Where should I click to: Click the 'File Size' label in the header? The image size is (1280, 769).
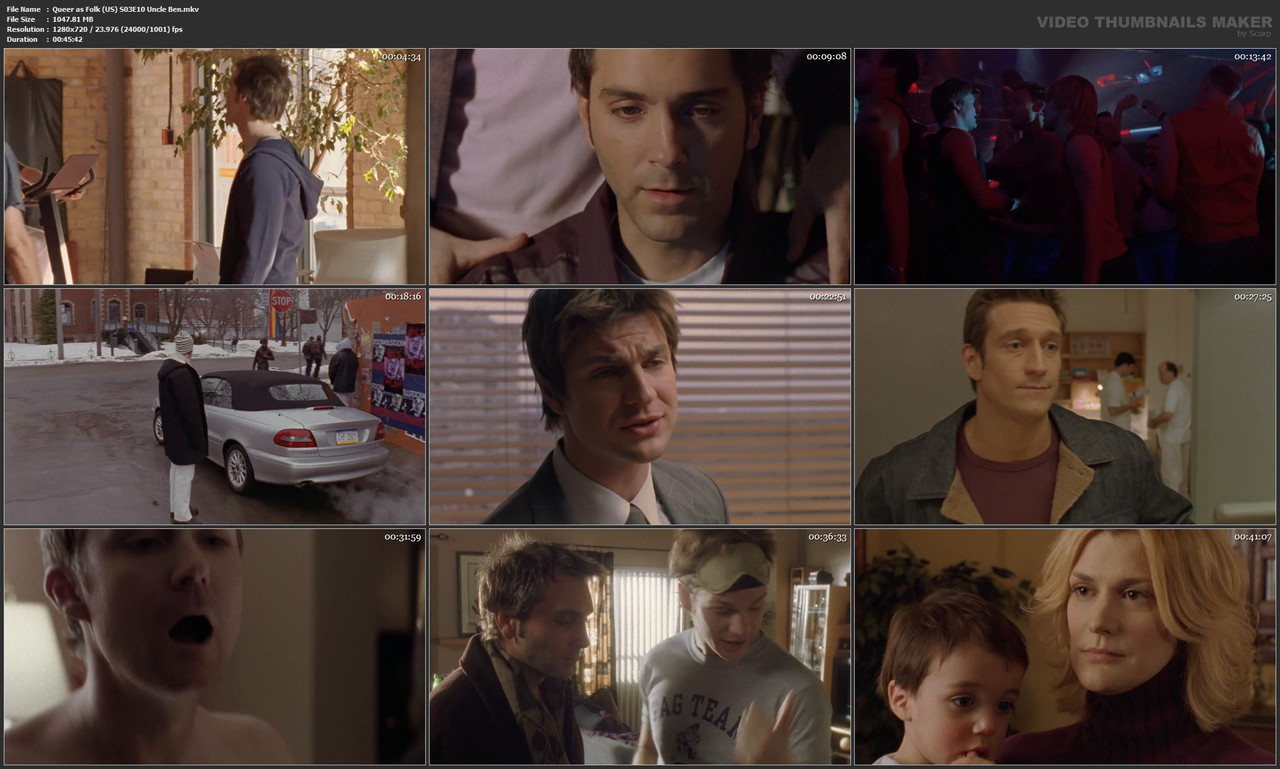pos(21,19)
